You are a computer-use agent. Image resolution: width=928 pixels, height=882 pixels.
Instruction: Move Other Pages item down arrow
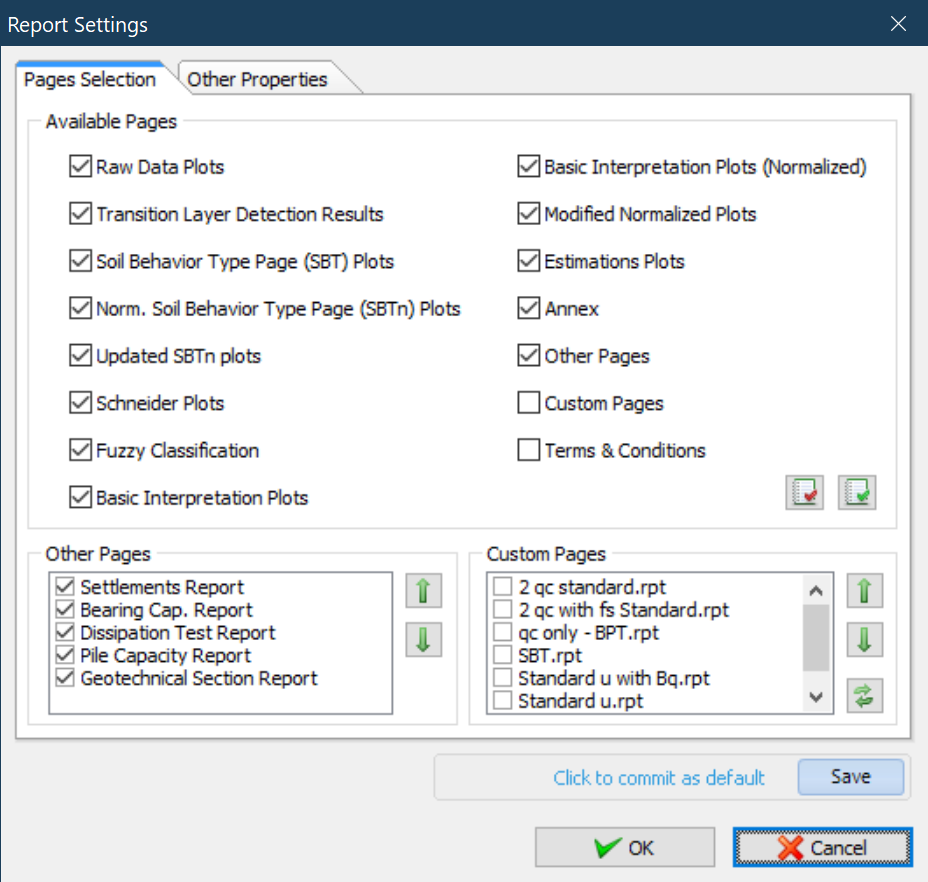[423, 640]
